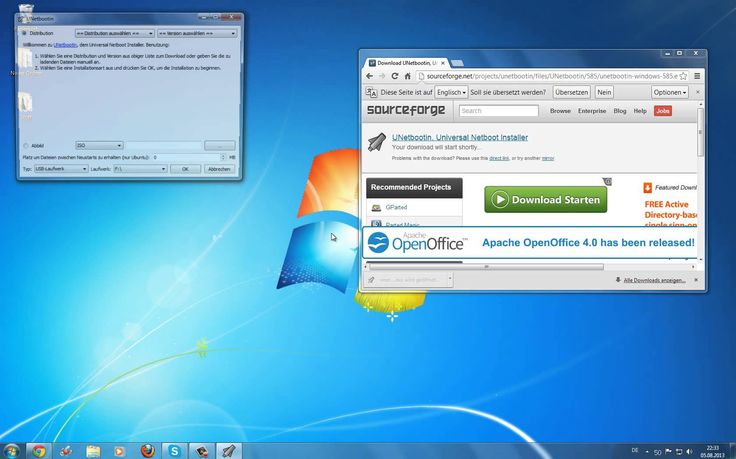Dismiss the translation bar with its X

[x=697, y=92]
